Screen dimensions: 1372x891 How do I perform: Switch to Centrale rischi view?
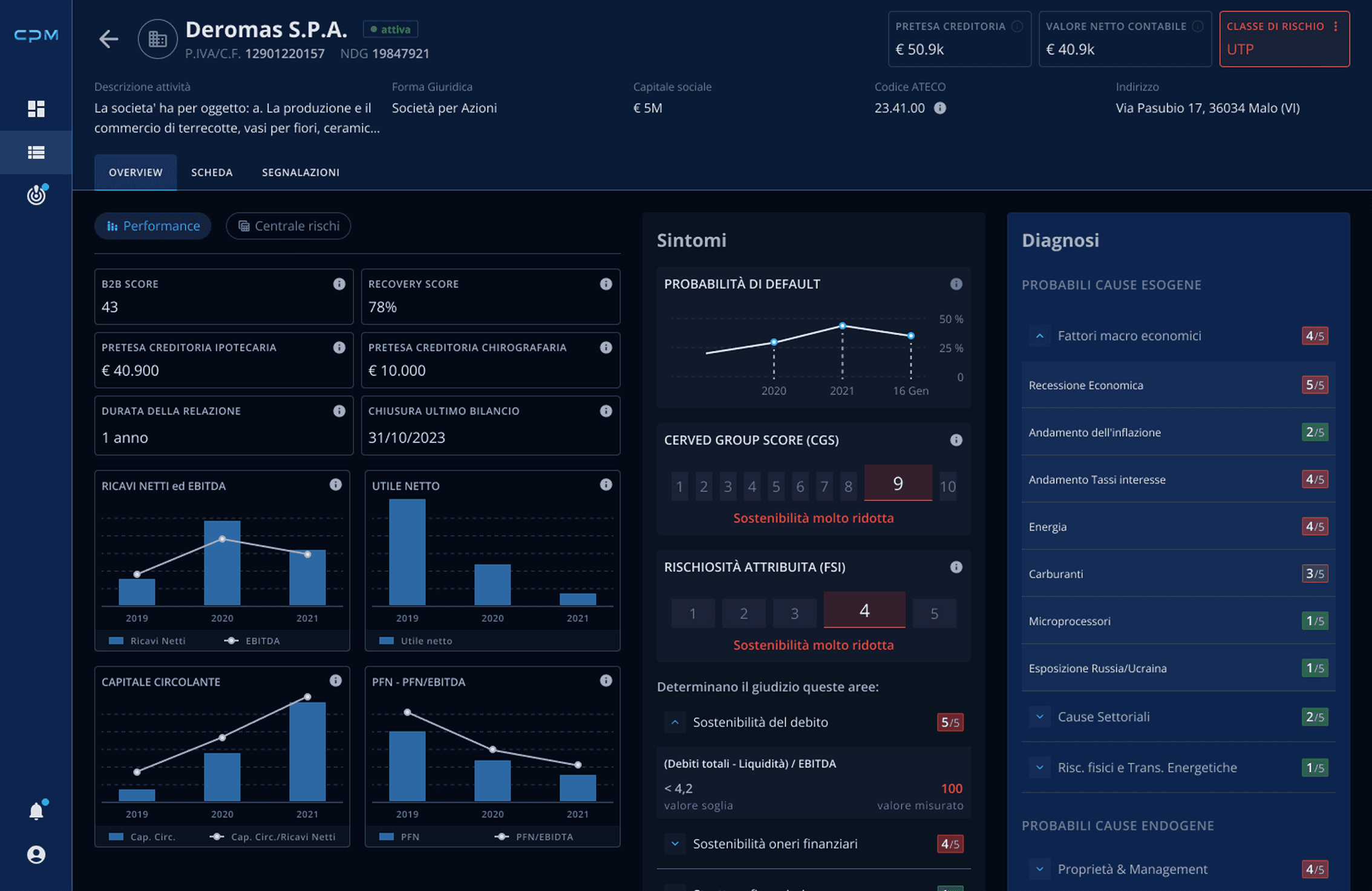(289, 226)
